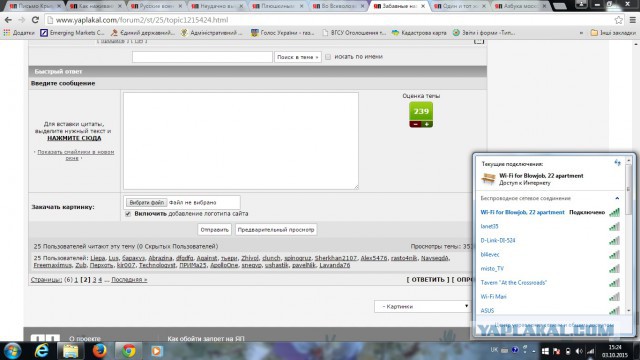Open user Sherkhan2107 profile link
This screenshot has width=640, height=360.
pos(336,258)
